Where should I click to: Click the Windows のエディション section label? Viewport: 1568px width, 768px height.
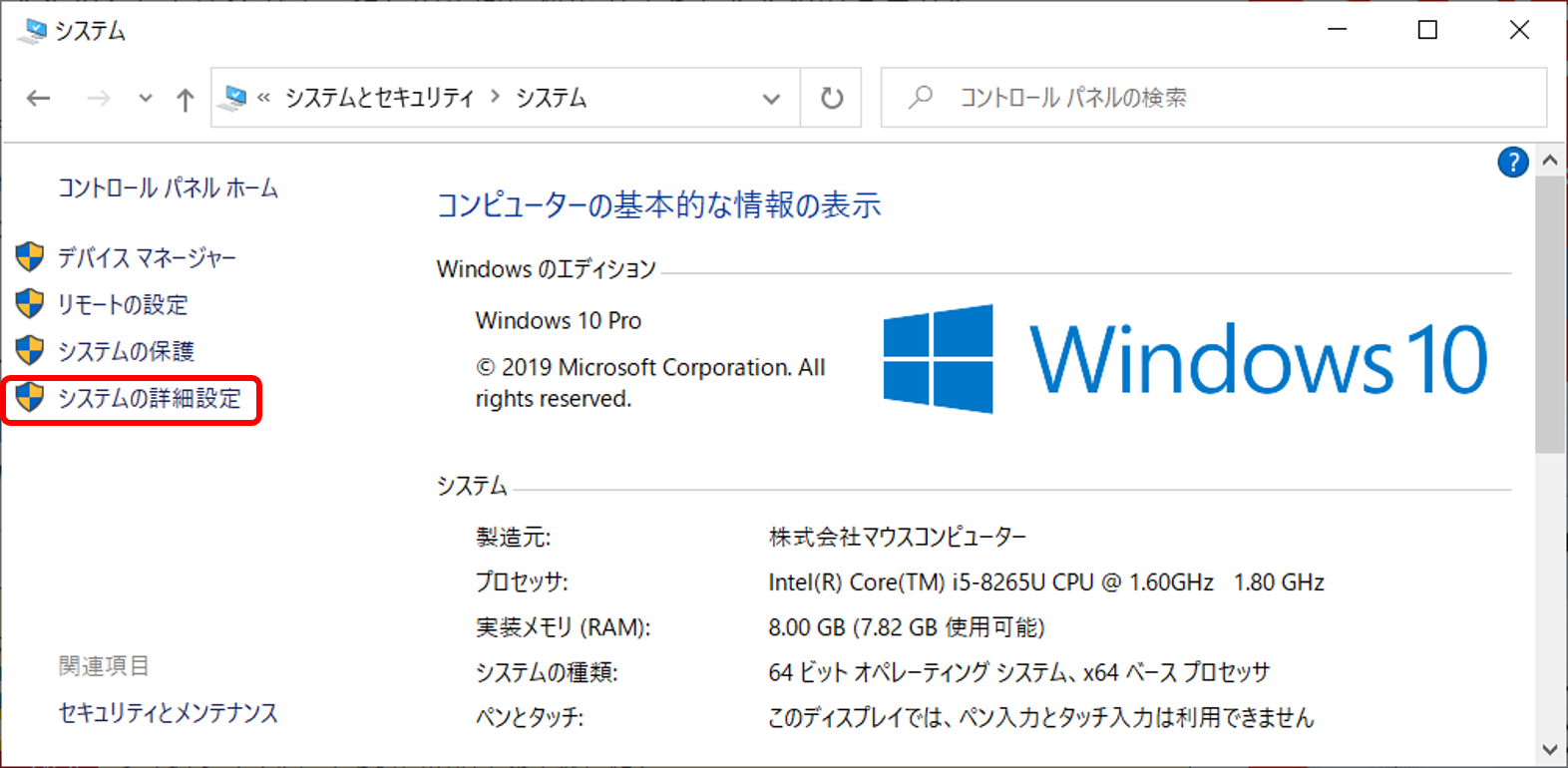pos(546,268)
